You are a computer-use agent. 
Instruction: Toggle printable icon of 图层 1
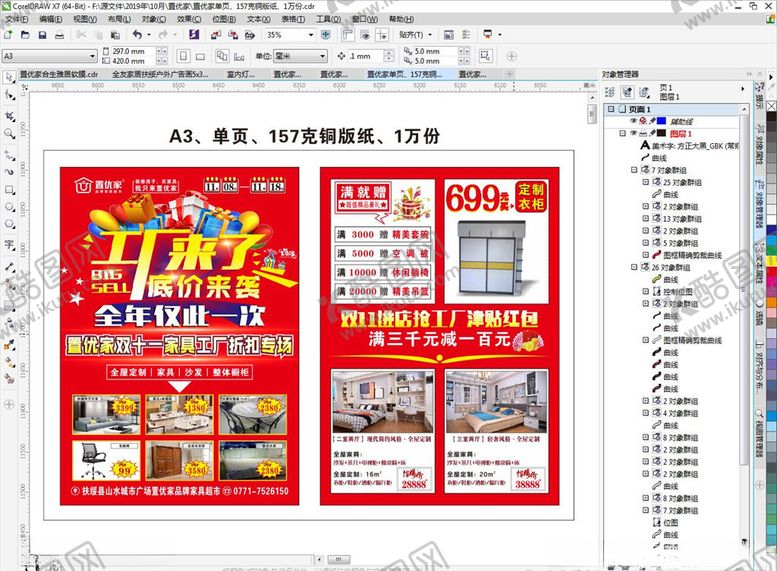(643, 133)
